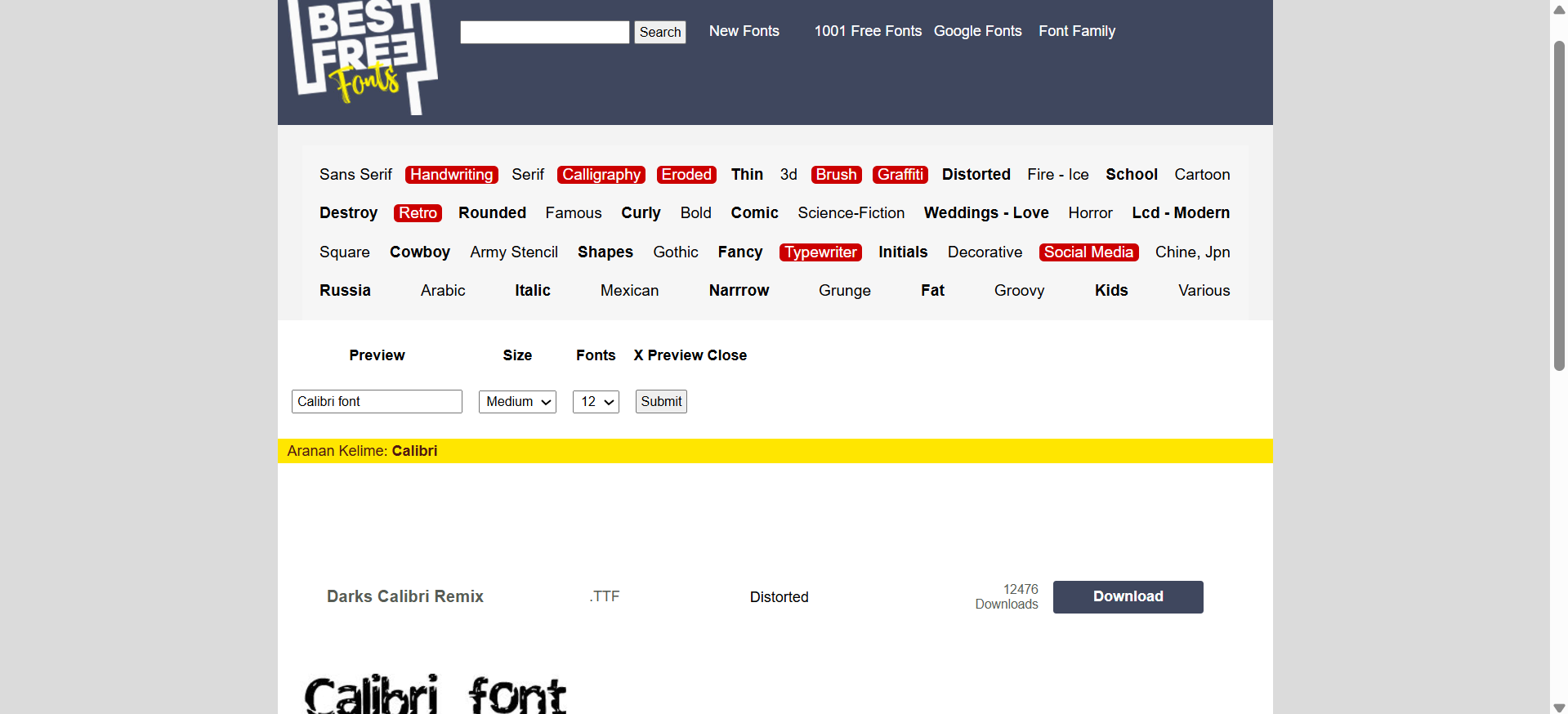
Task: Click X Preview Close
Action: pos(690,355)
